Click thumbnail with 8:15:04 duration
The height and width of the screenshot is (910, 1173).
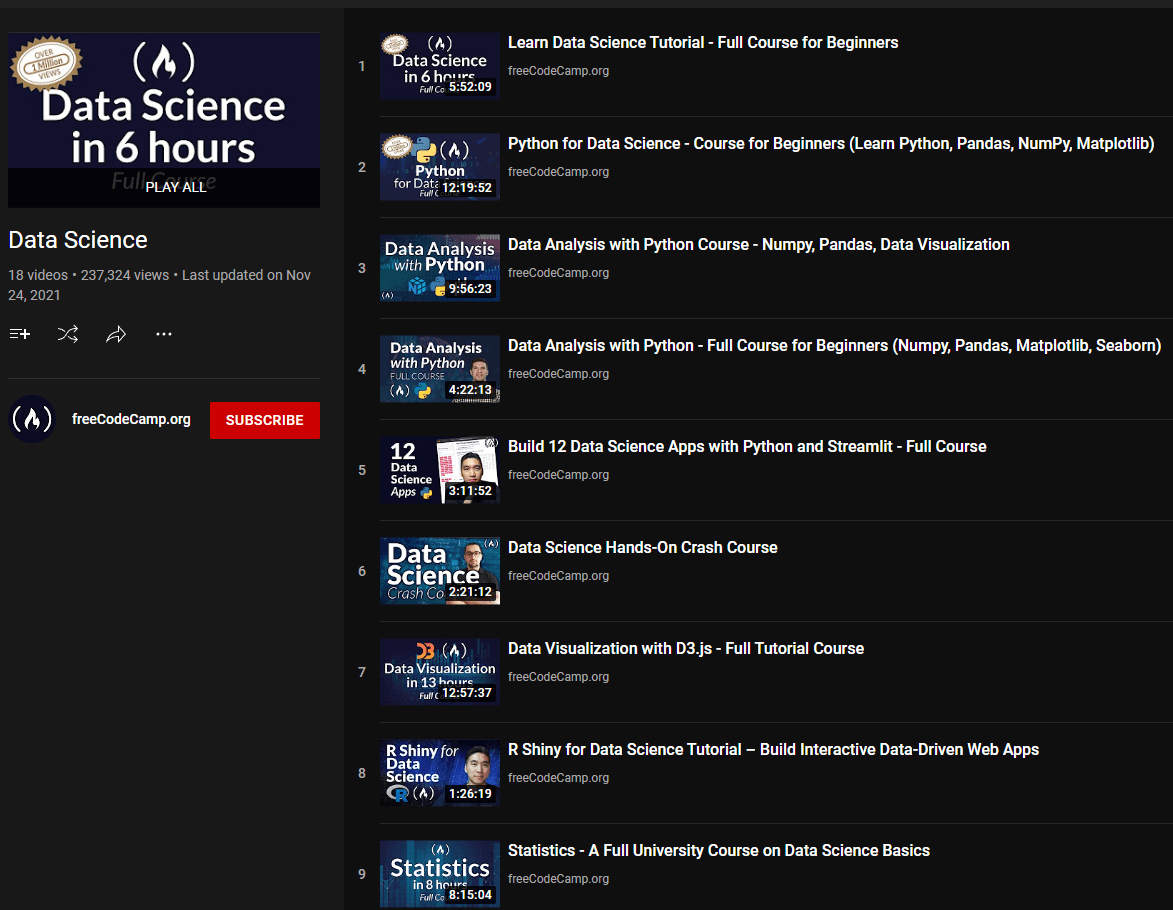click(x=440, y=874)
